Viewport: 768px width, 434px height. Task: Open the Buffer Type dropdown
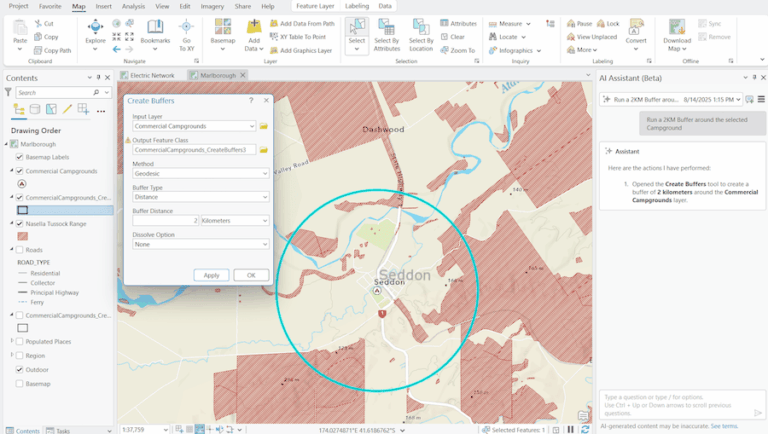[x=265, y=197]
